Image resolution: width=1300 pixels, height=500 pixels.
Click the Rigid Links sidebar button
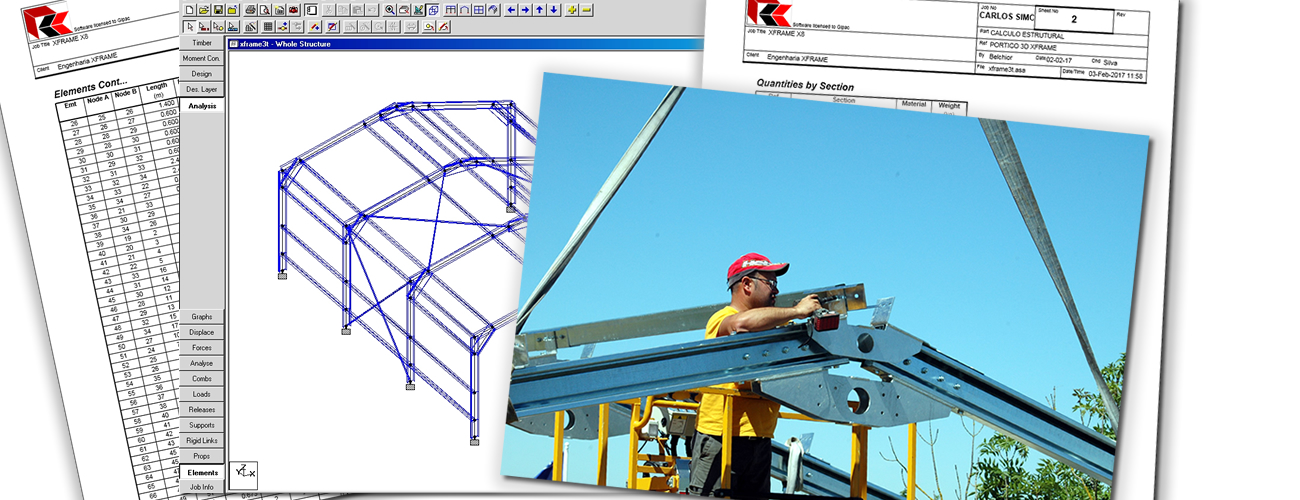(202, 441)
